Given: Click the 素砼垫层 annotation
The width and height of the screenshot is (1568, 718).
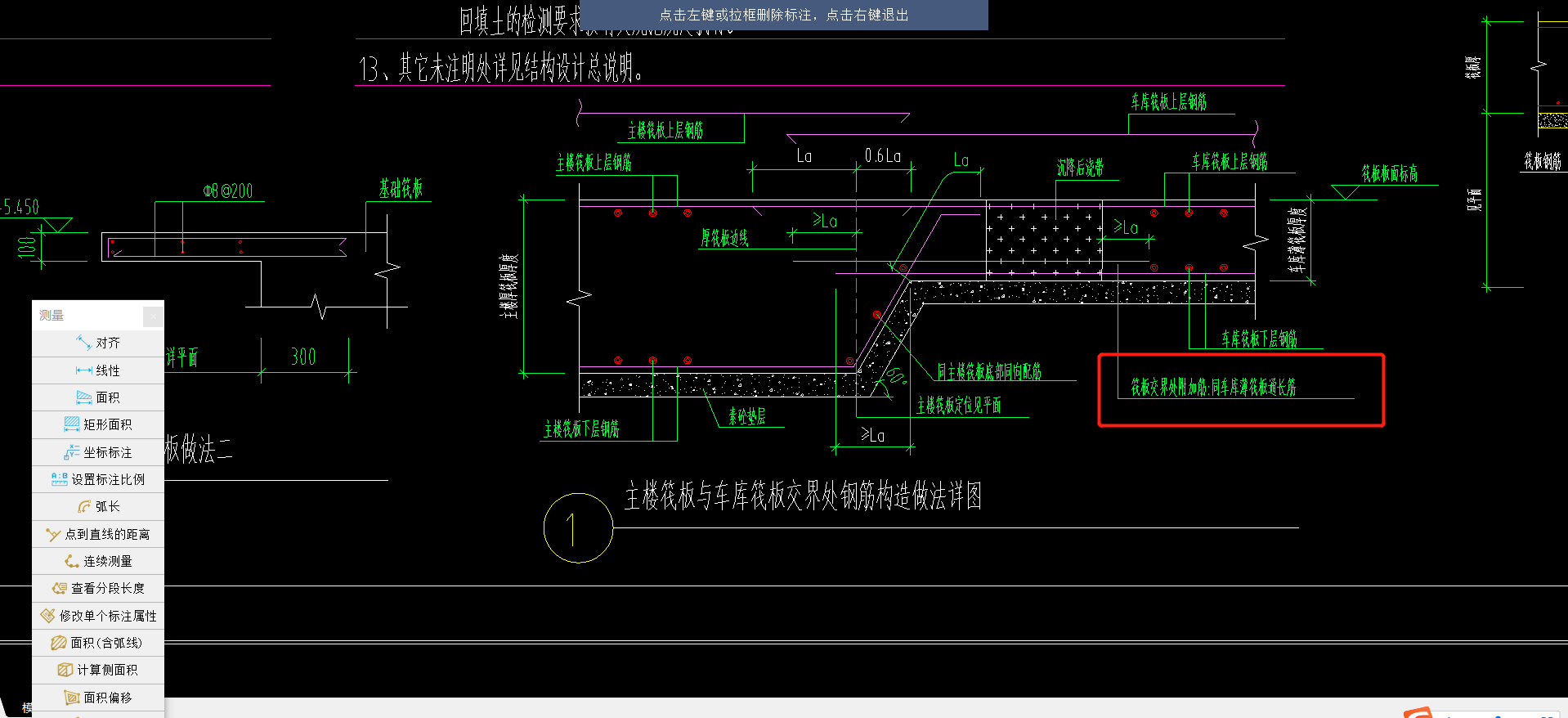Looking at the screenshot, I should [747, 416].
